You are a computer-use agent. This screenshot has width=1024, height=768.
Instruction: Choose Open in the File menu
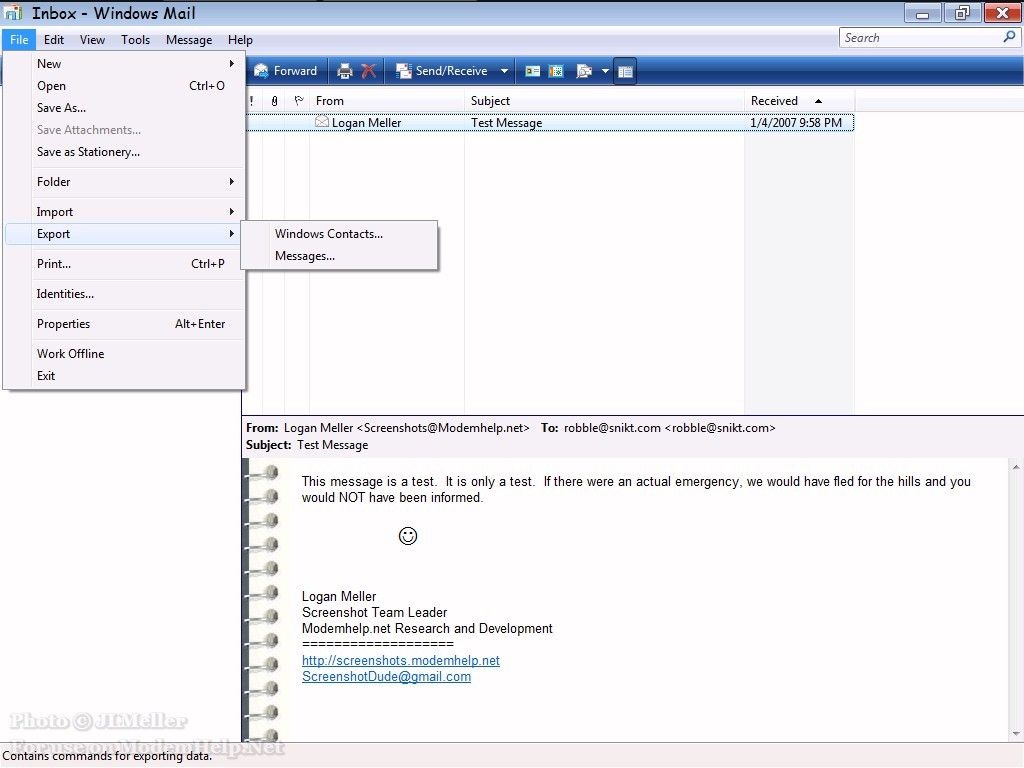tap(125, 86)
